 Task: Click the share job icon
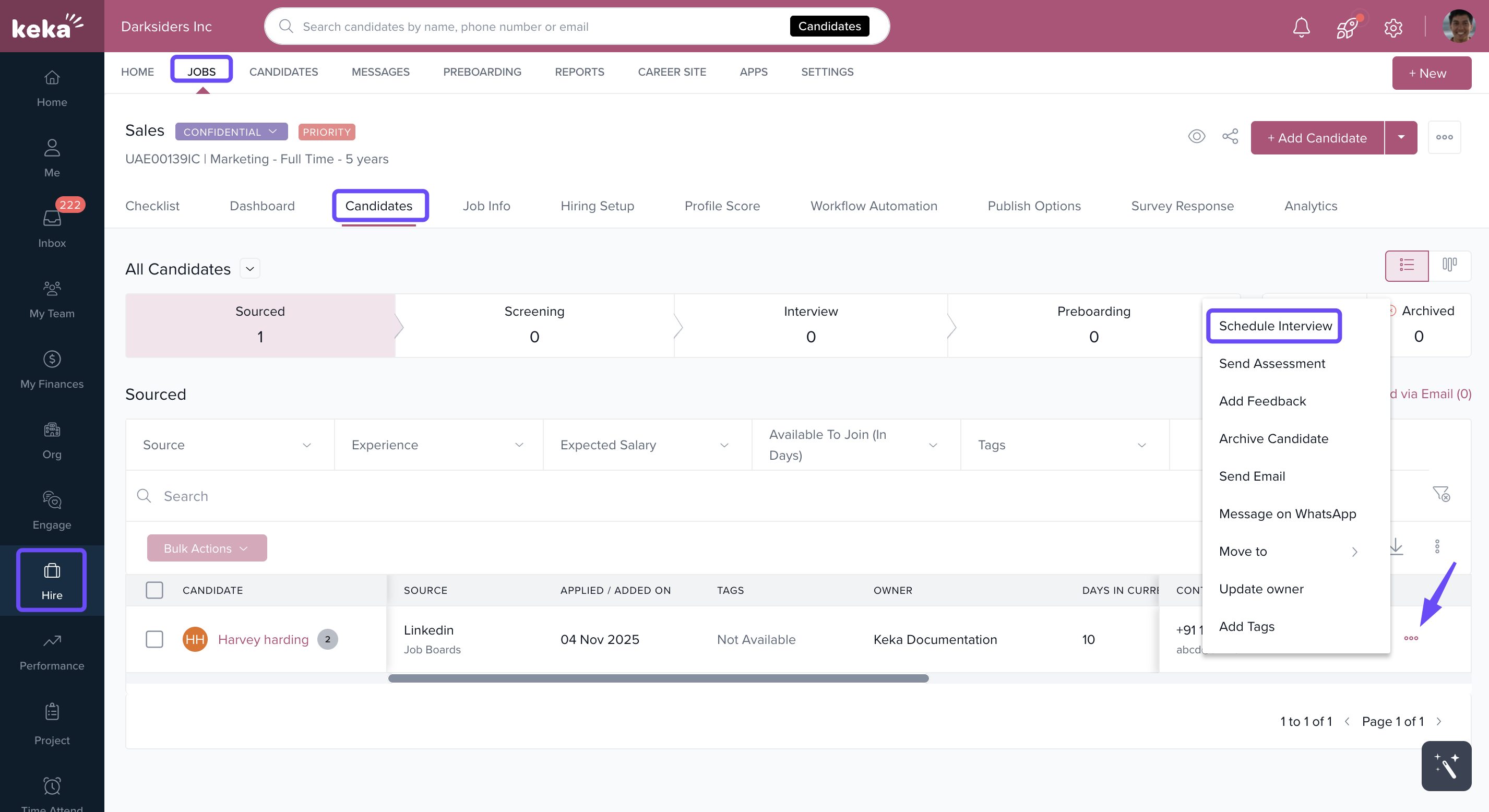pos(1230,136)
